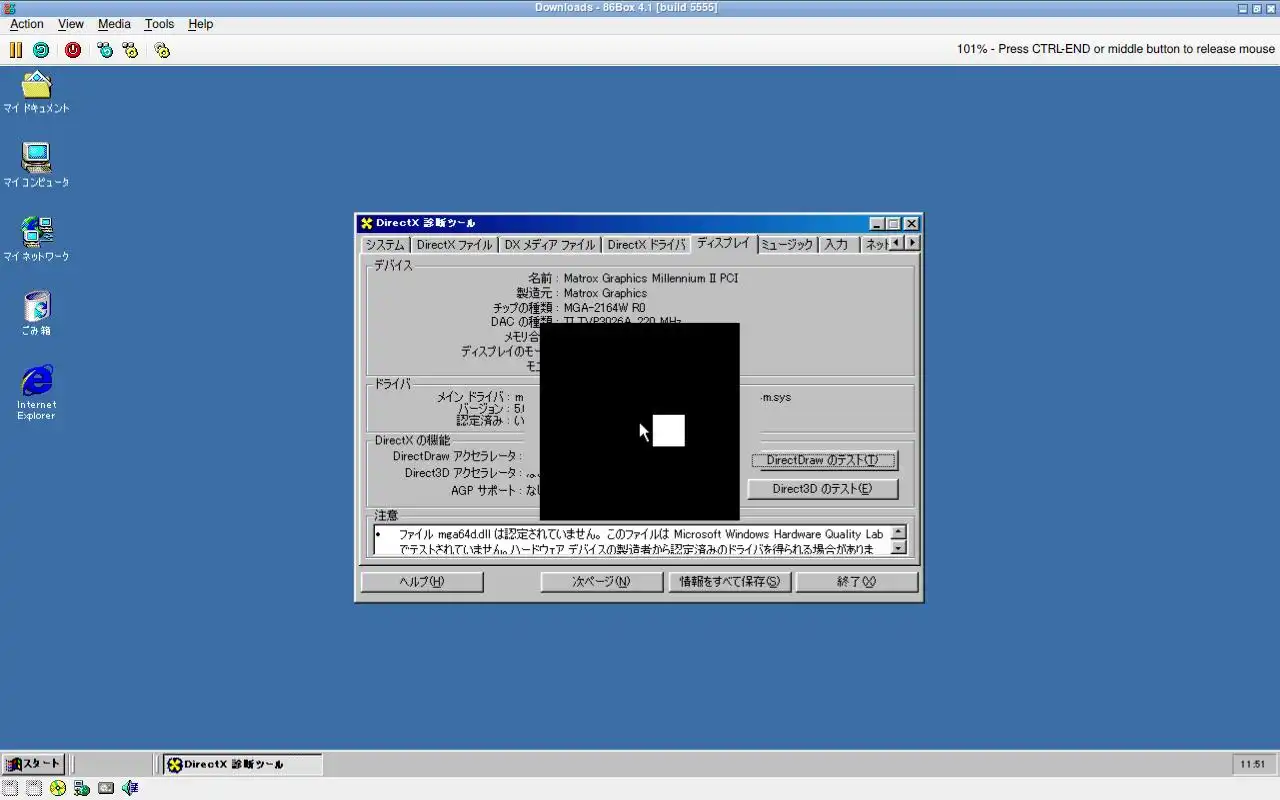Switch to the システム tab
Viewport: 1280px width, 800px height.
click(x=385, y=245)
